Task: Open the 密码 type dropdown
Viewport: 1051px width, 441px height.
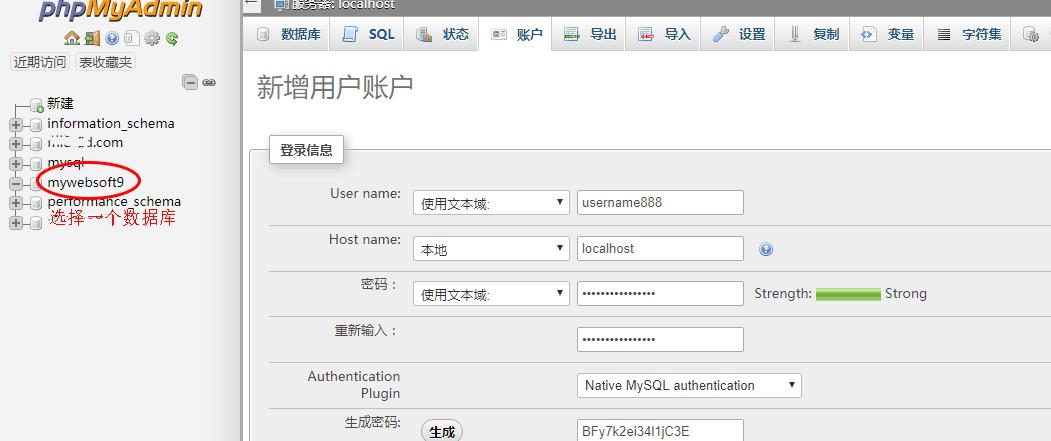Action: [x=491, y=294]
